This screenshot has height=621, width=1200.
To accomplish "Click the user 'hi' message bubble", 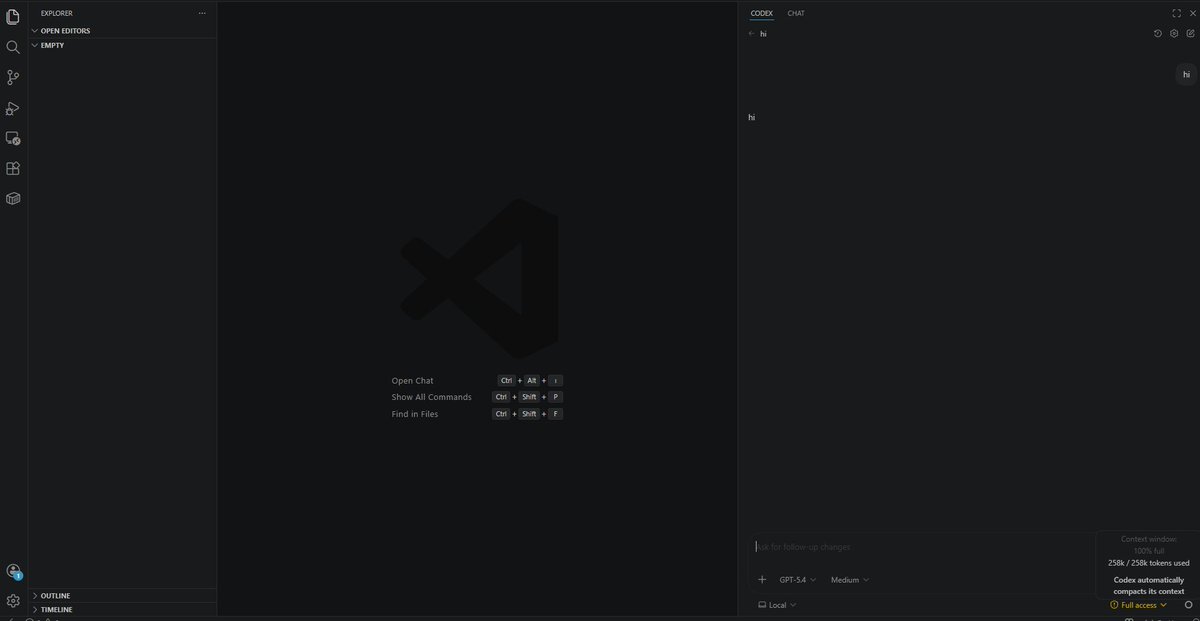I will 1186,74.
